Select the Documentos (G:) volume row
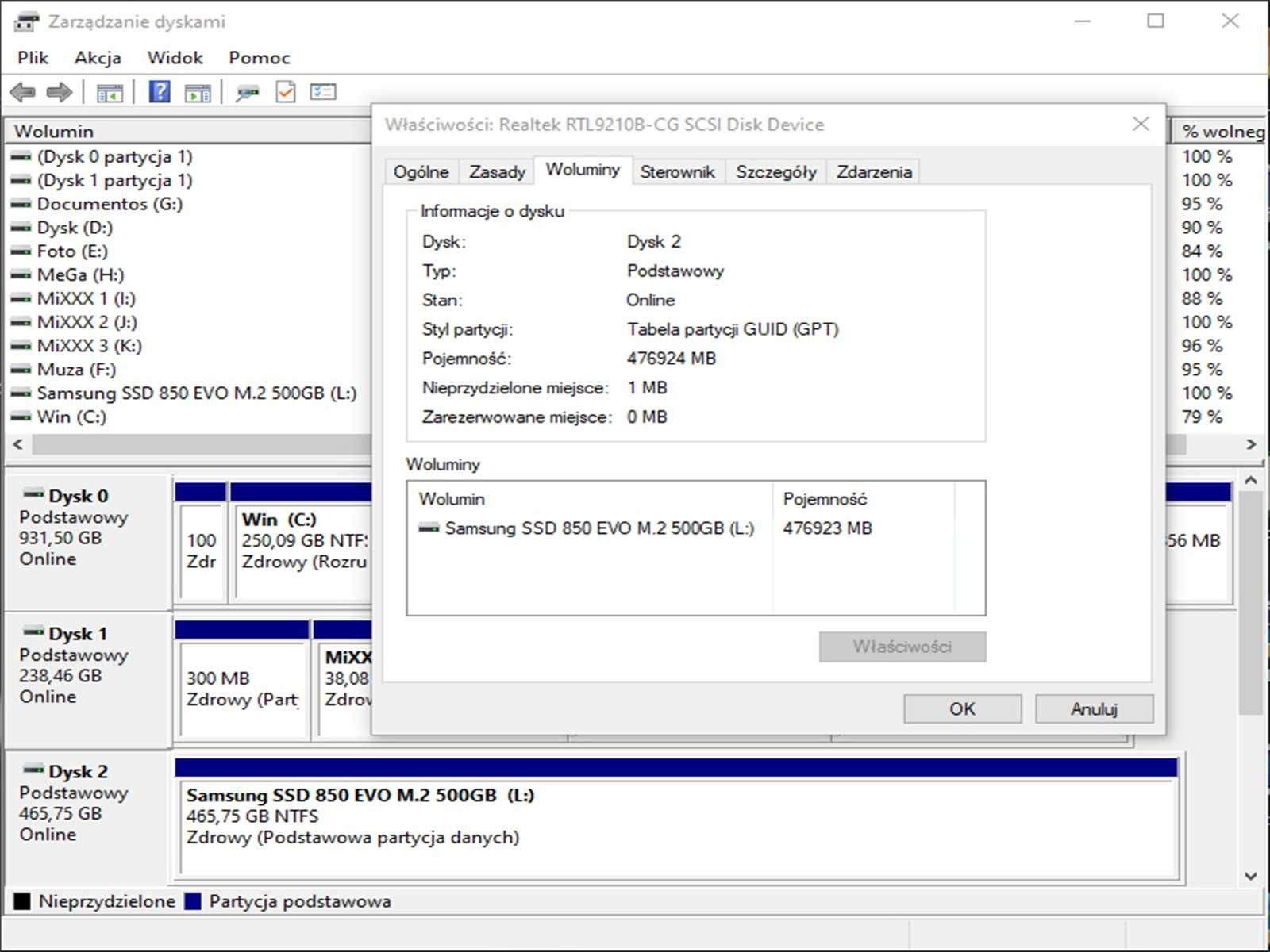This screenshot has height=952, width=1270. click(x=110, y=204)
